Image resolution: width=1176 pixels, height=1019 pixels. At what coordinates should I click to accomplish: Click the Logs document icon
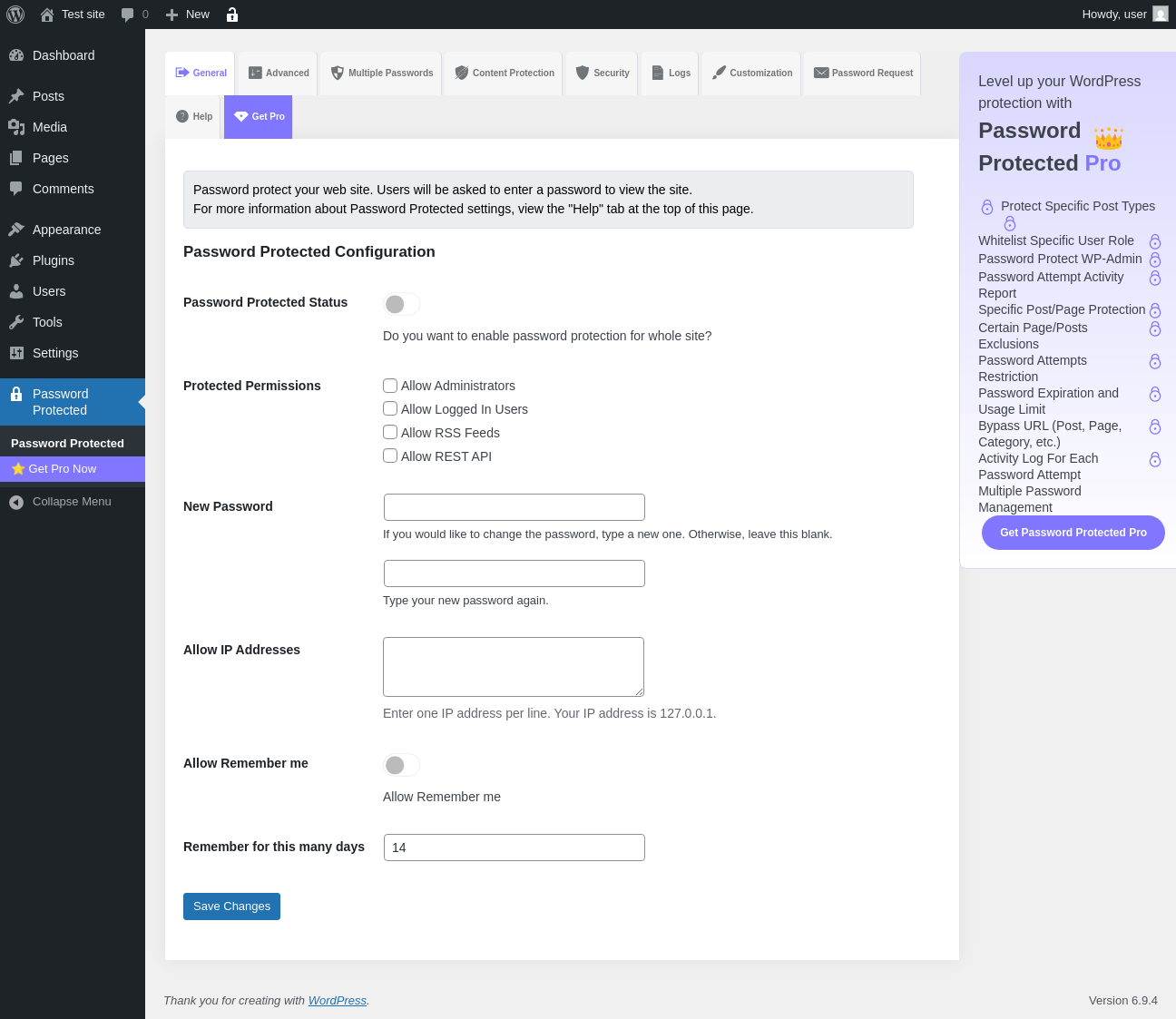pyautogui.click(x=658, y=73)
